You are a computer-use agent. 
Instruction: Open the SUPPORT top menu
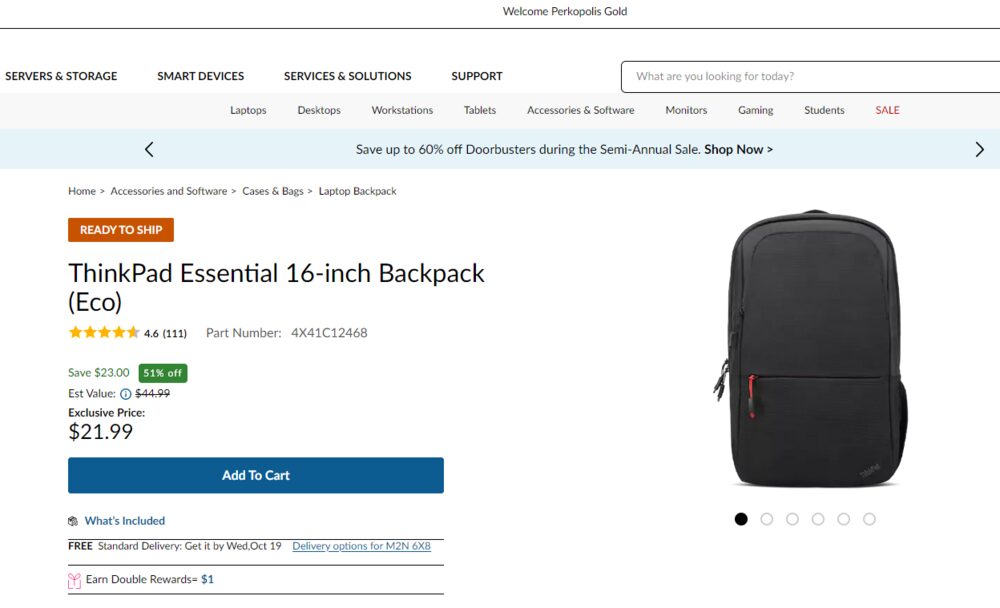click(x=477, y=76)
